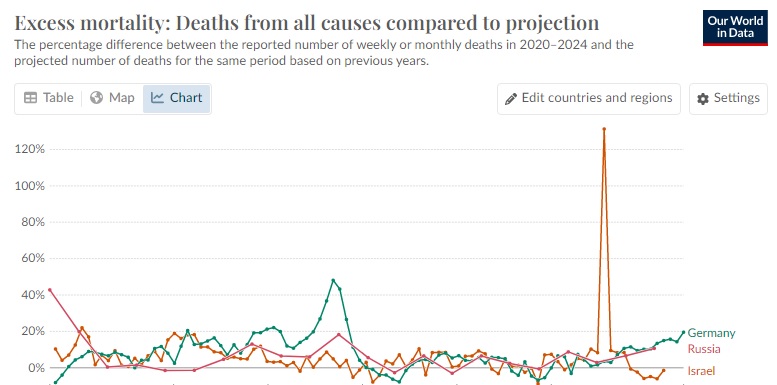
Task: Click Germany's green peak near 48%
Action: point(333,280)
